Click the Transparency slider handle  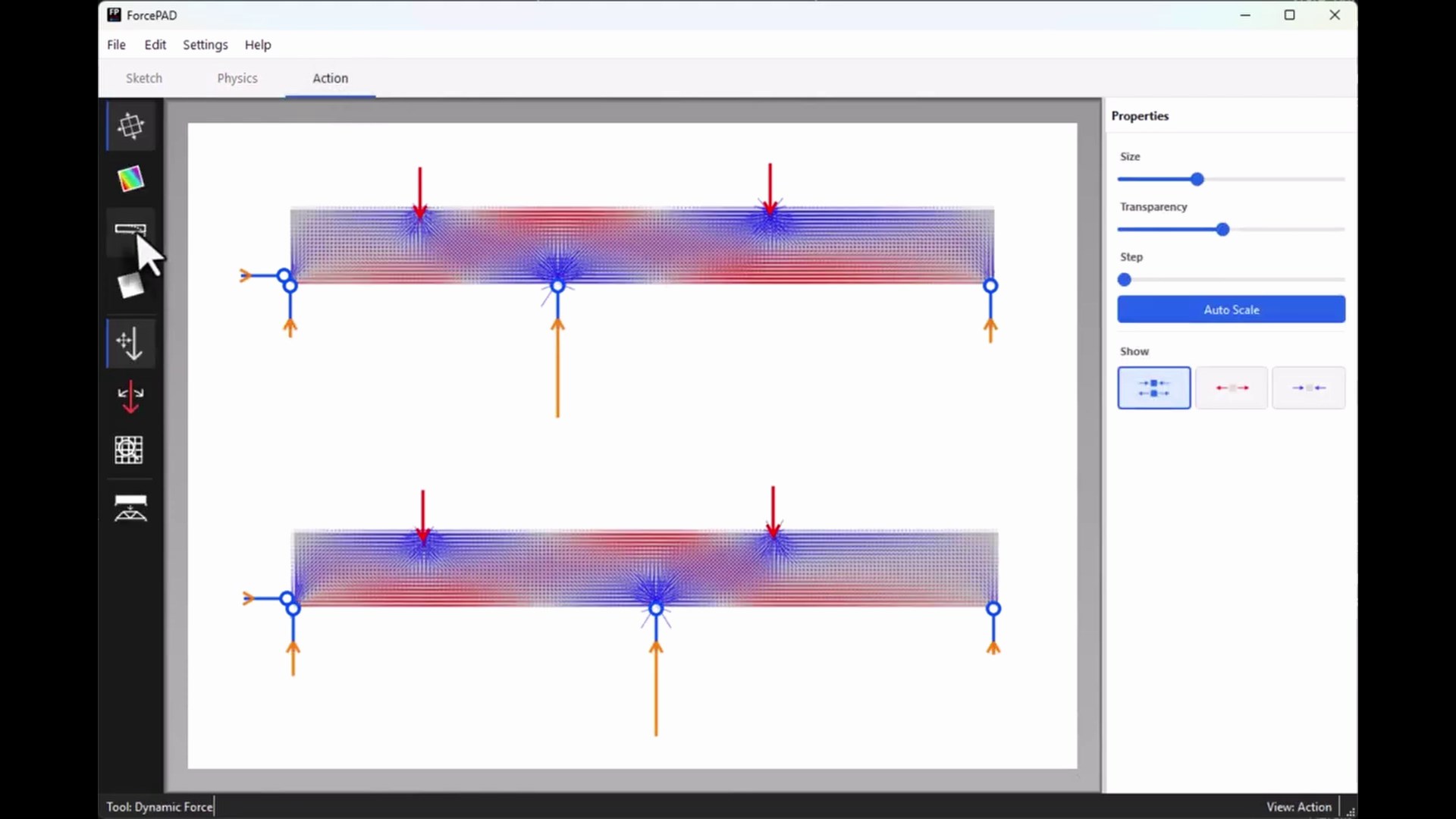1222,230
